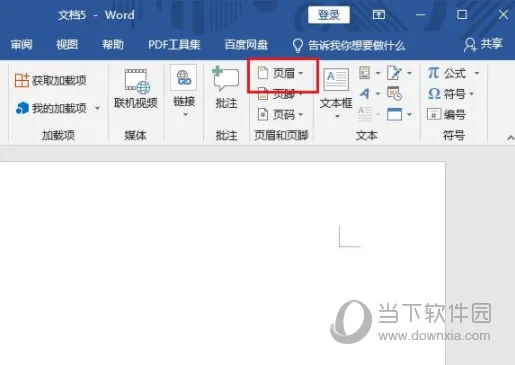Expand the WordArt dropdown arrow
515x365 pixels.
[378, 94]
